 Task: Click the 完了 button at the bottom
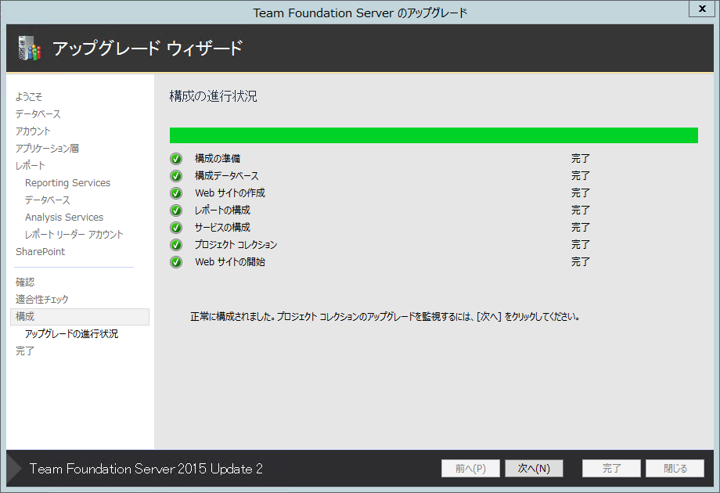coord(612,469)
